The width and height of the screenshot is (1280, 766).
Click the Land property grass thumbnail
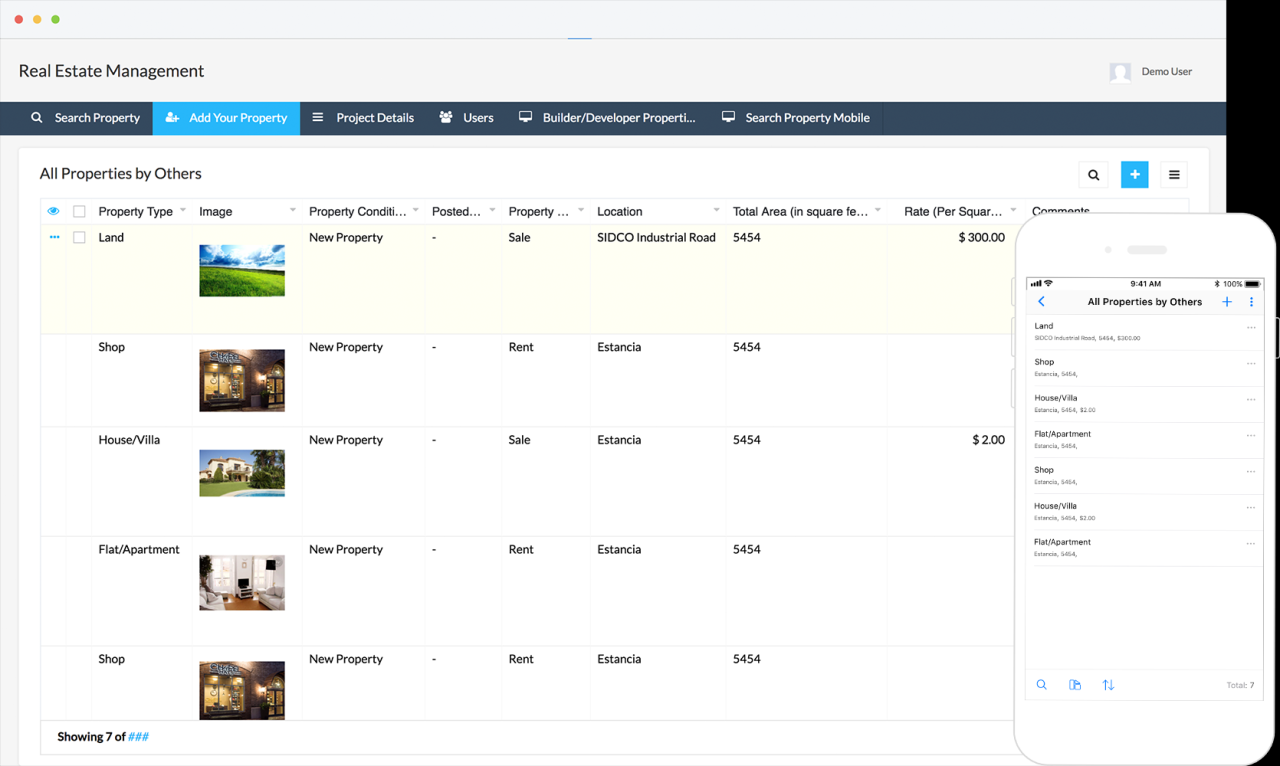pyautogui.click(x=242, y=270)
